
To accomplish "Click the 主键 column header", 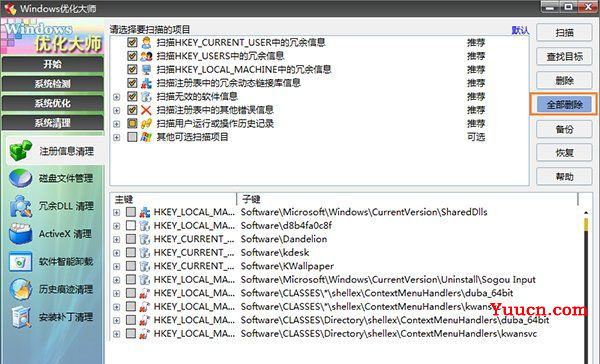I will pos(174,199).
